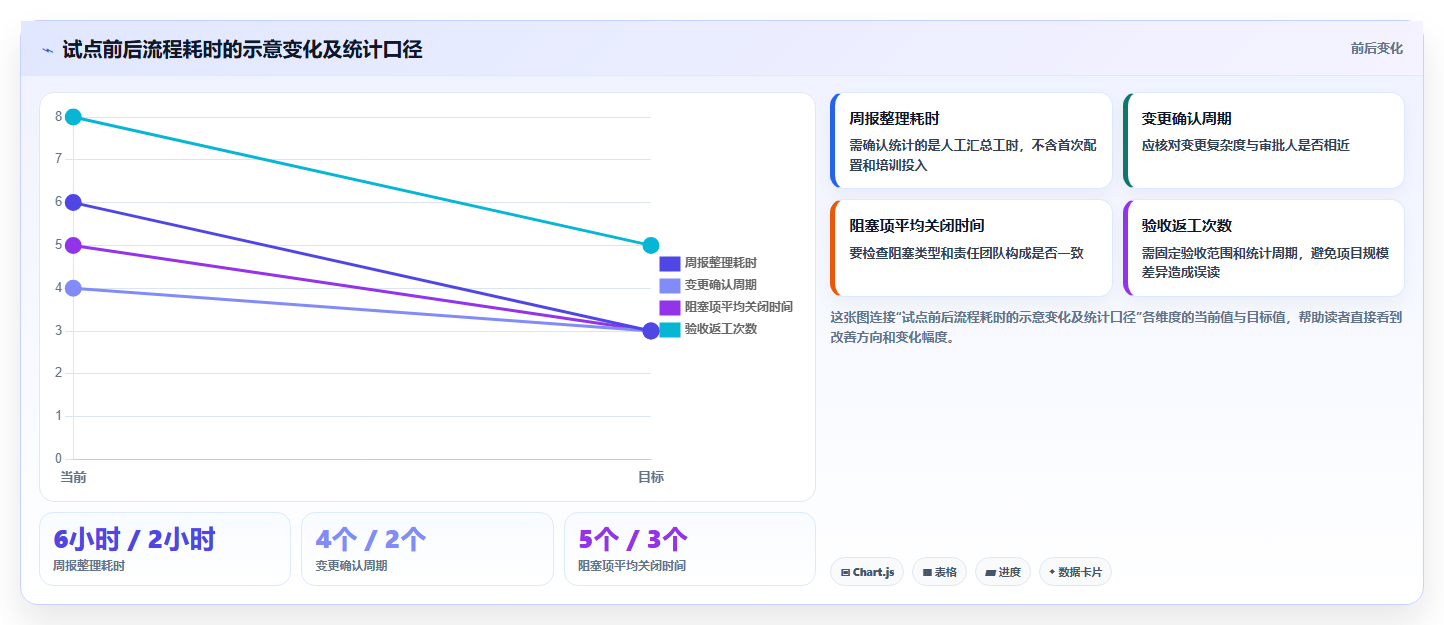The image size is (1444, 625).
Task: Click the 进度 tag
Action: pos(1003,572)
